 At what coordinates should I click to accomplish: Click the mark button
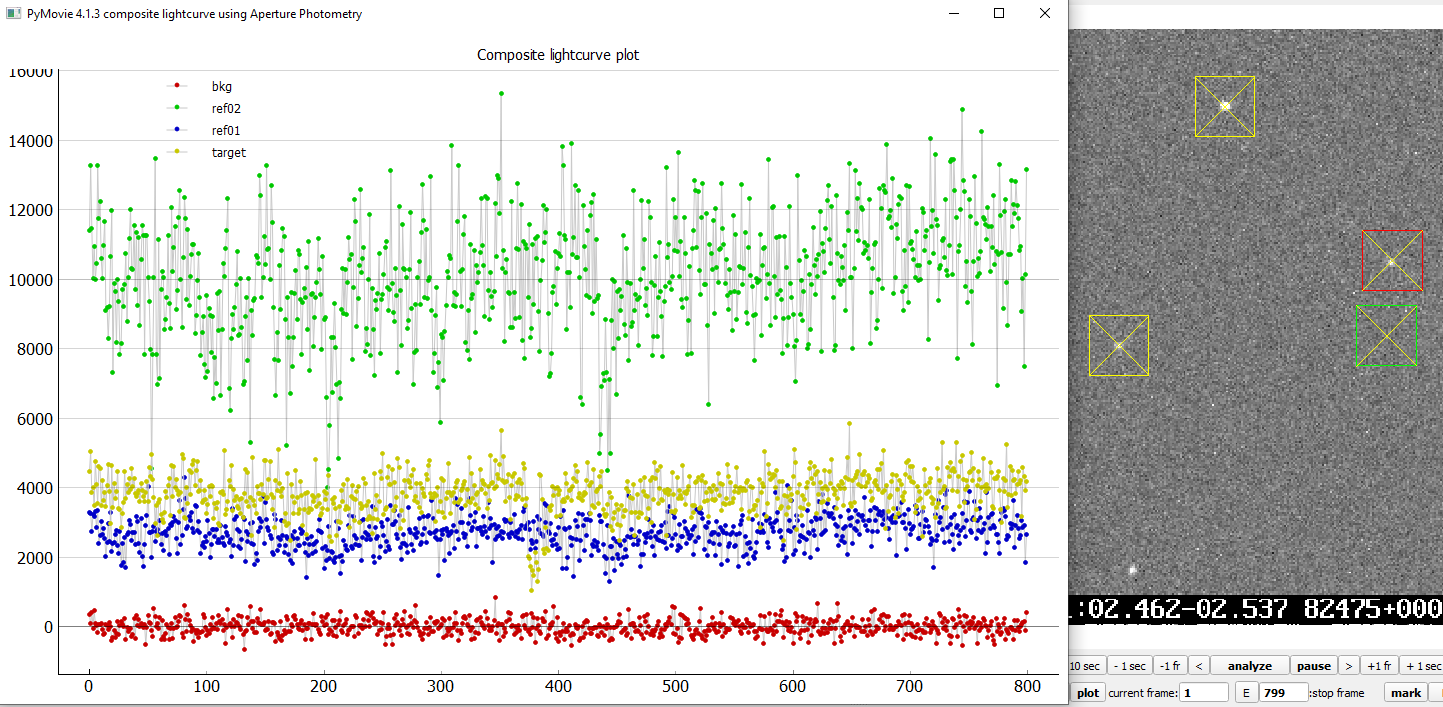pyautogui.click(x=1406, y=693)
